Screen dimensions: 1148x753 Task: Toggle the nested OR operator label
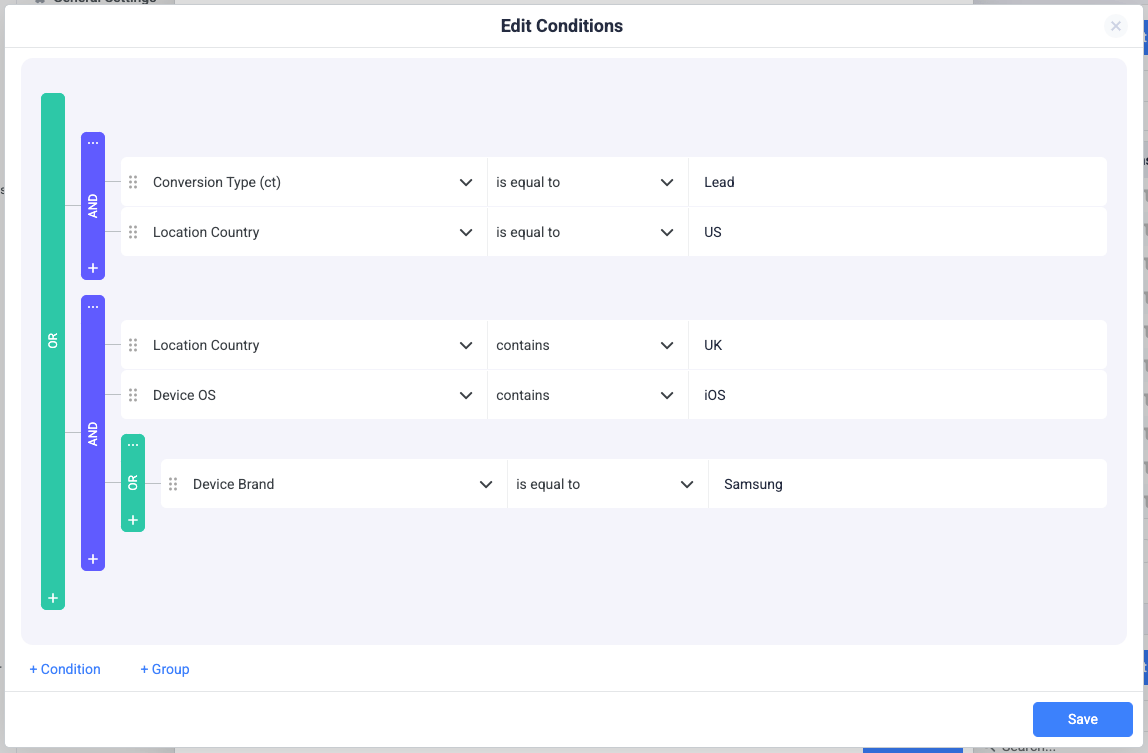[x=133, y=483]
